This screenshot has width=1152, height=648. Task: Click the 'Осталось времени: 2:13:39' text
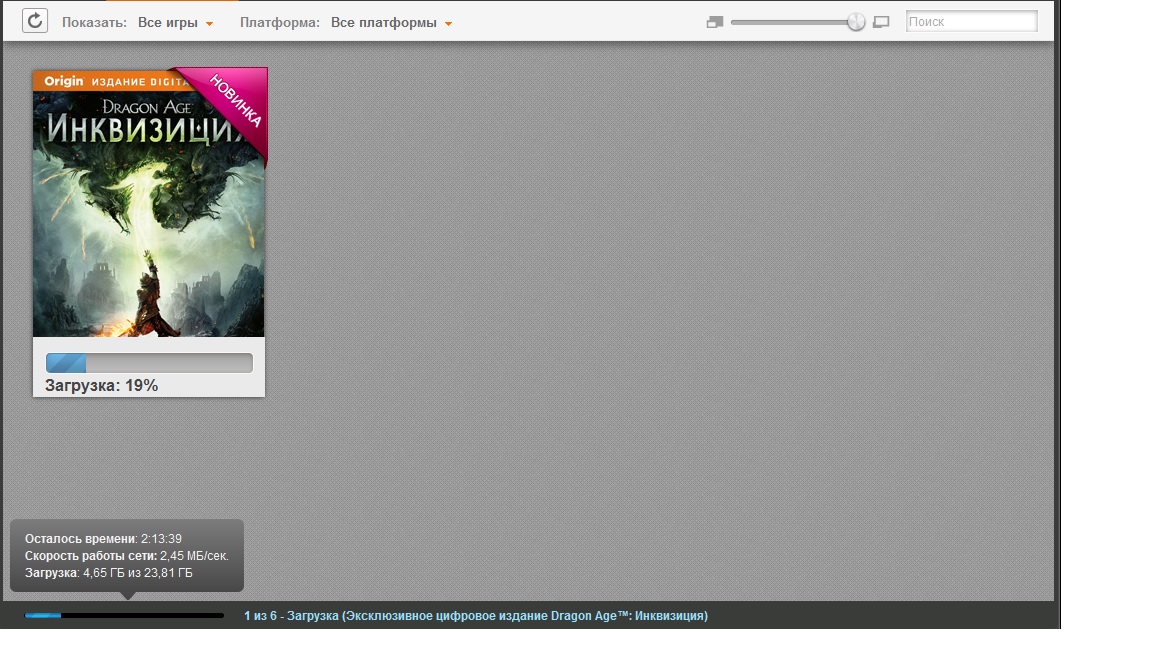104,539
